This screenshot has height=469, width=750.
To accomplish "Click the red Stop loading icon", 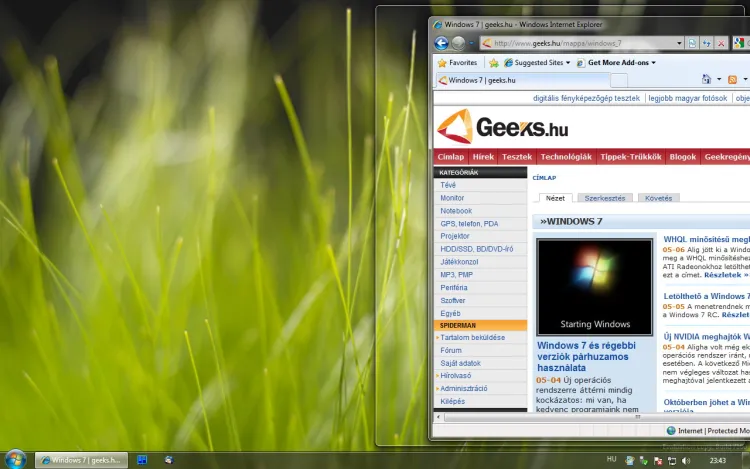I will click(x=721, y=43).
